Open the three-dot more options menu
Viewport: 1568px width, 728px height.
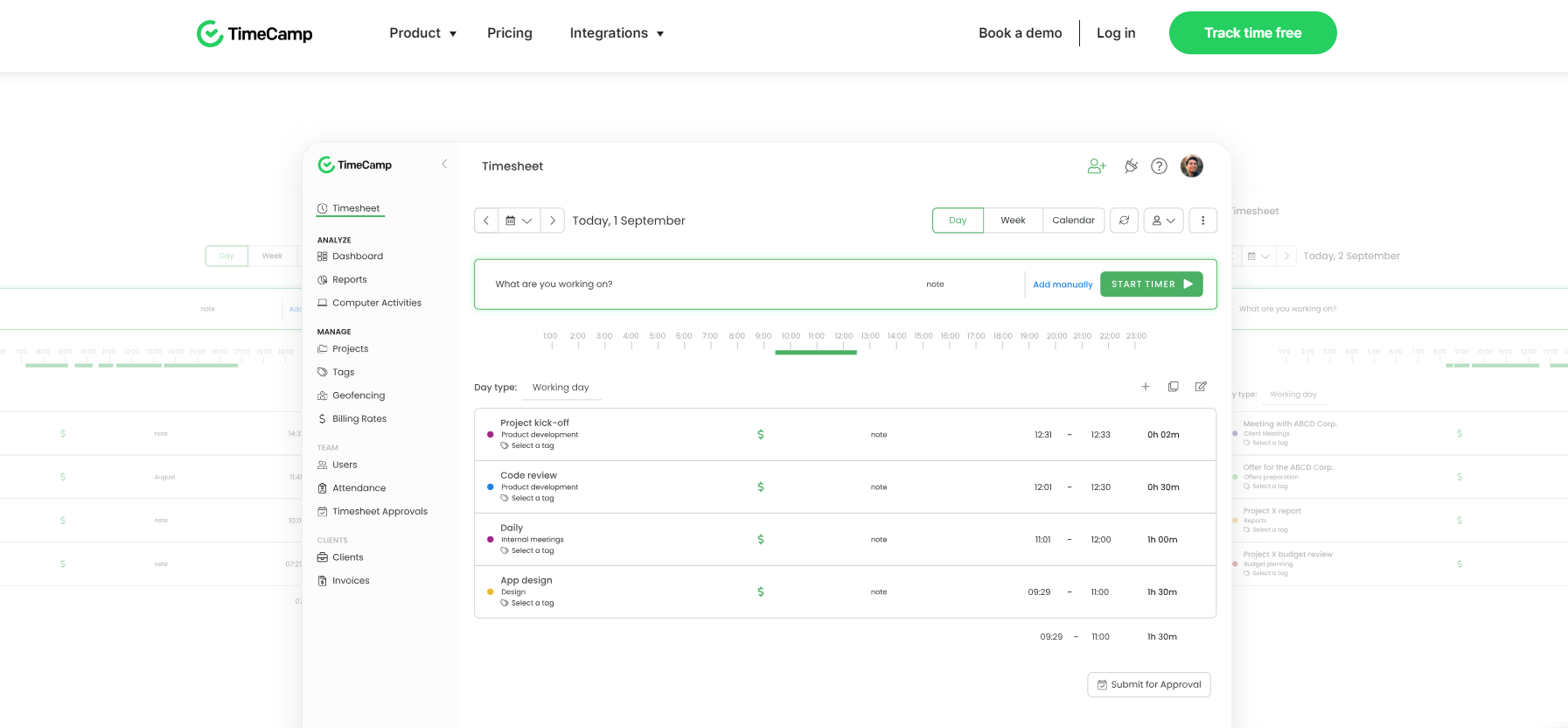[x=1202, y=220]
